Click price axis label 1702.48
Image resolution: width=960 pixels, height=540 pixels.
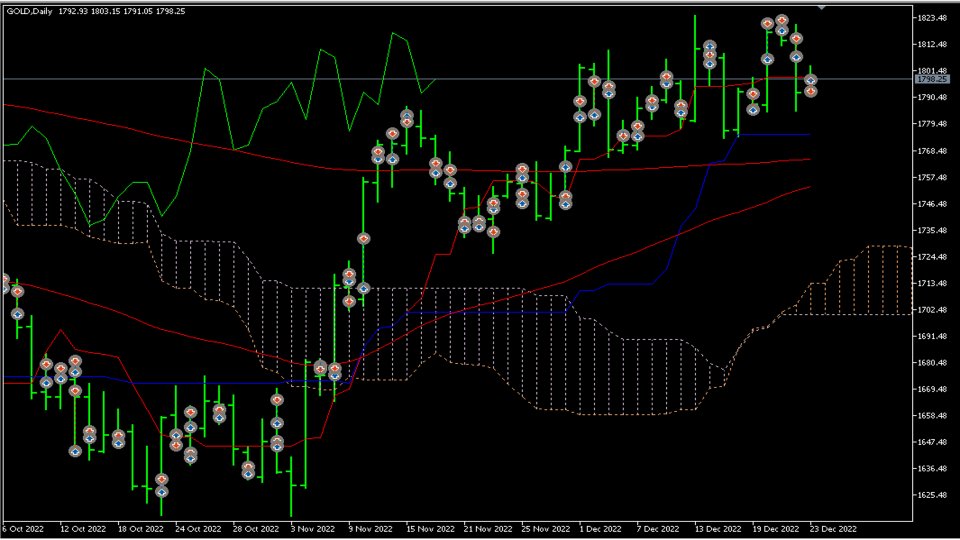932,310
